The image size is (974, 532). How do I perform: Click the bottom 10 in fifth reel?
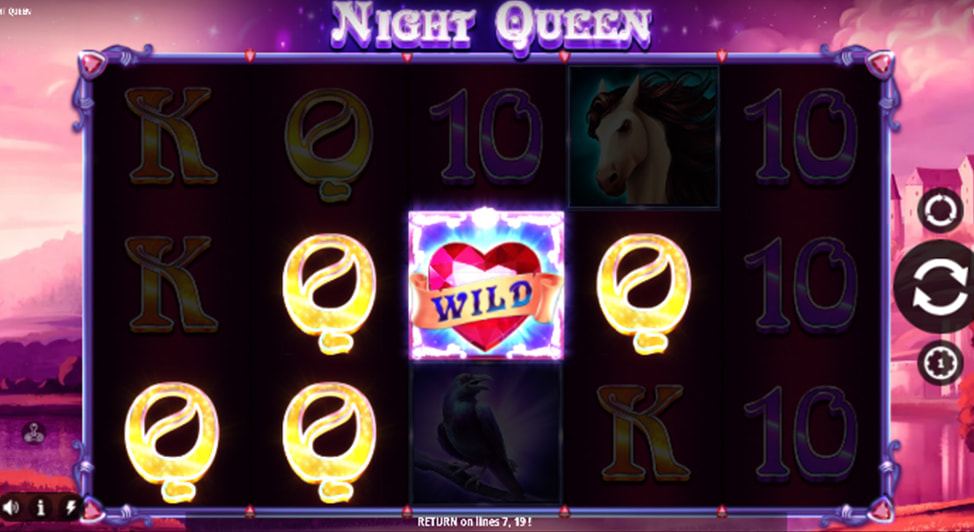point(801,433)
